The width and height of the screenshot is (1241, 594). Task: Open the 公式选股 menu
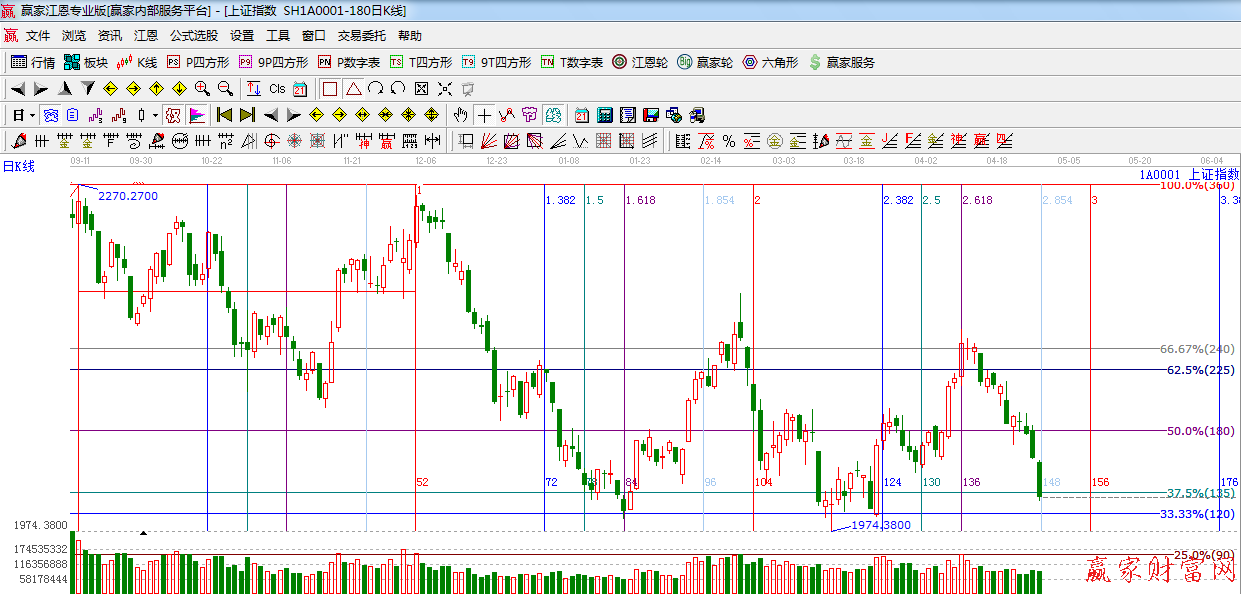click(193, 35)
